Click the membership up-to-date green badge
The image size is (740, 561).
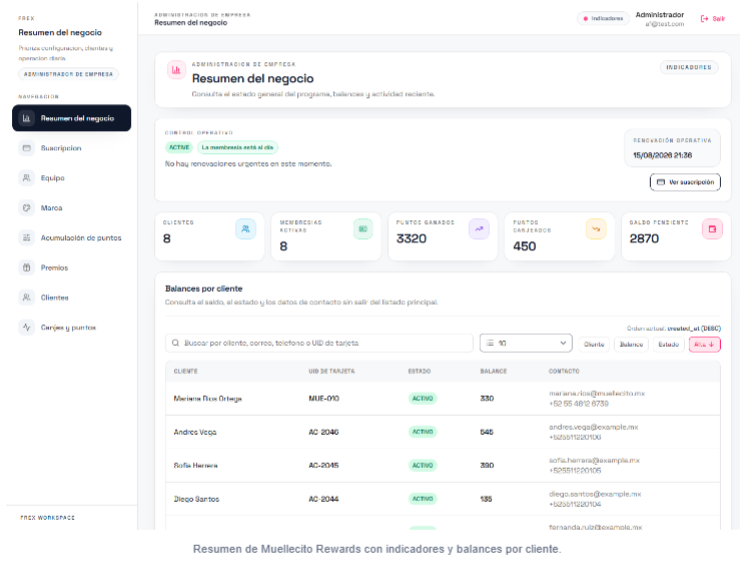pyautogui.click(x=237, y=148)
